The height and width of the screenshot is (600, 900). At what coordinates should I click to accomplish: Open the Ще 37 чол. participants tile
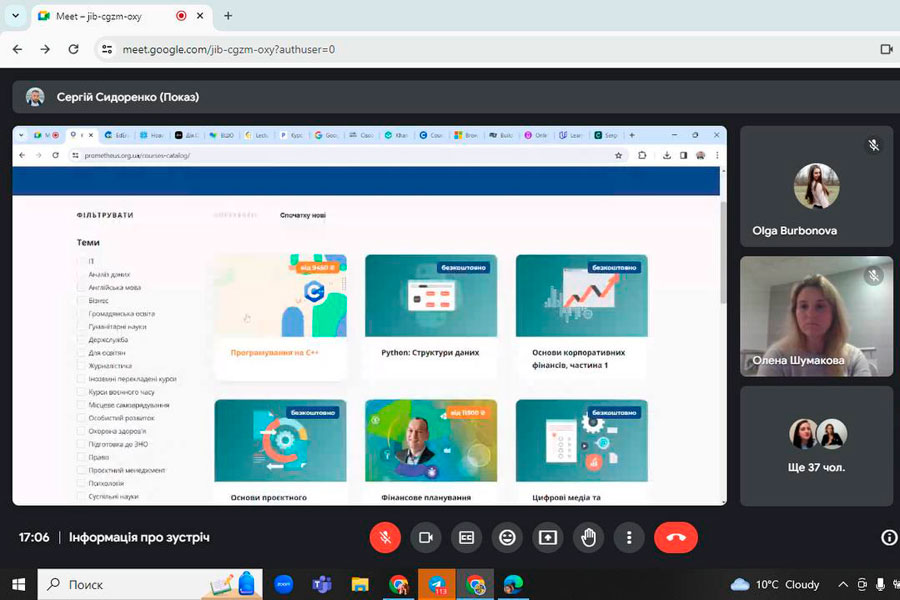pos(816,445)
